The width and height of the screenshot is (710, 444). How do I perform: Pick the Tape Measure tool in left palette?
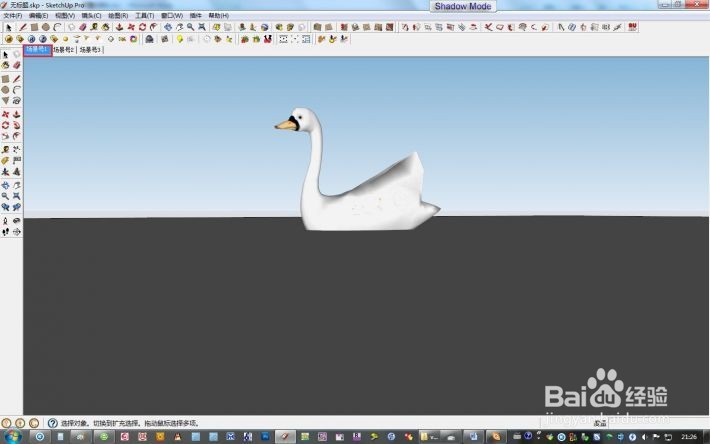point(5,149)
